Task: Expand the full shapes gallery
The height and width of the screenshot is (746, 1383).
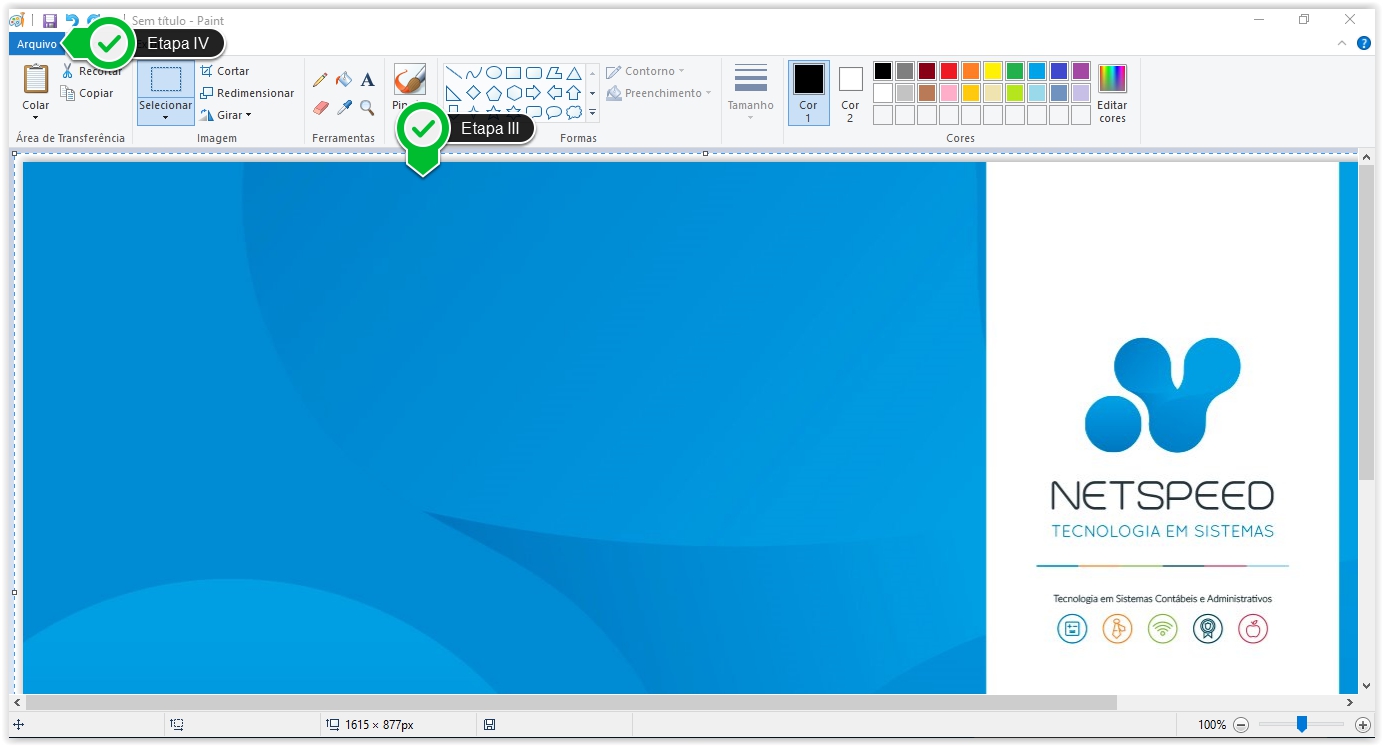Action: point(592,113)
